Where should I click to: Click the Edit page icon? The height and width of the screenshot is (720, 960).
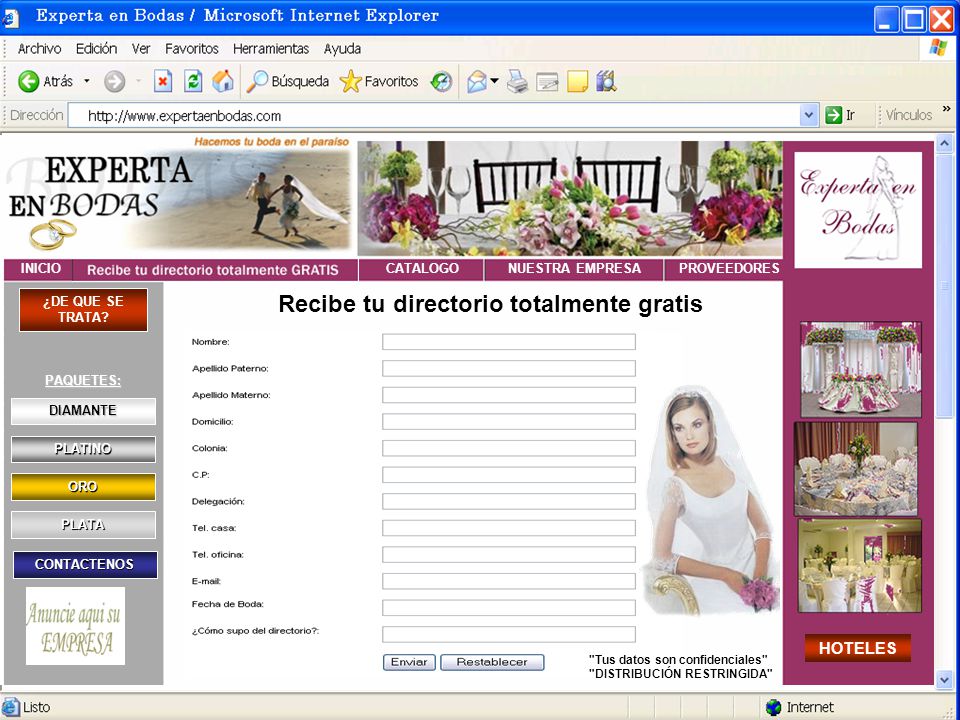[547, 81]
